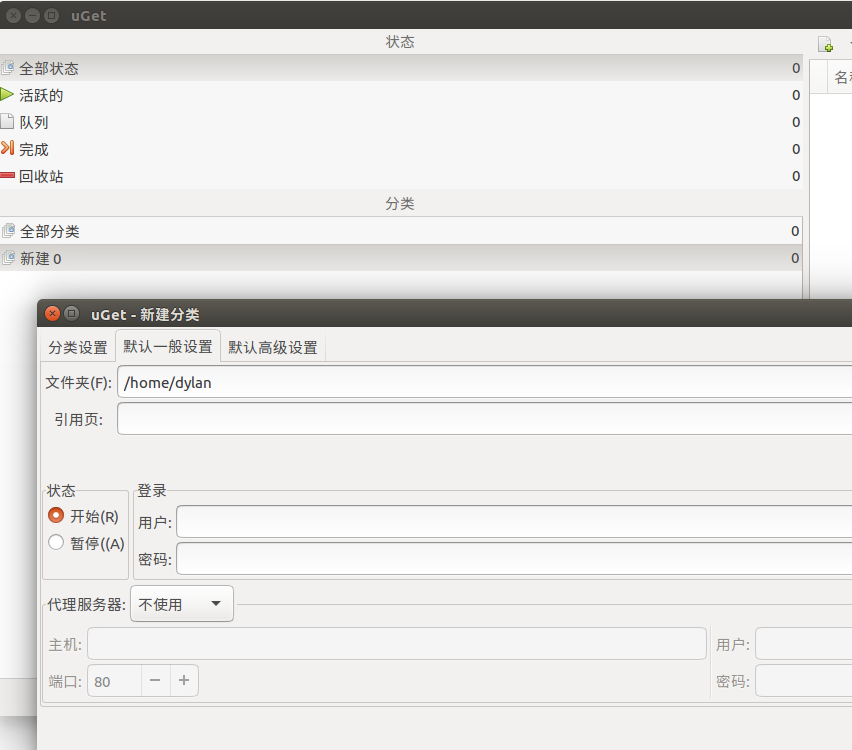Open the 代理服务器 dropdown
This screenshot has width=852, height=750.
tap(182, 603)
